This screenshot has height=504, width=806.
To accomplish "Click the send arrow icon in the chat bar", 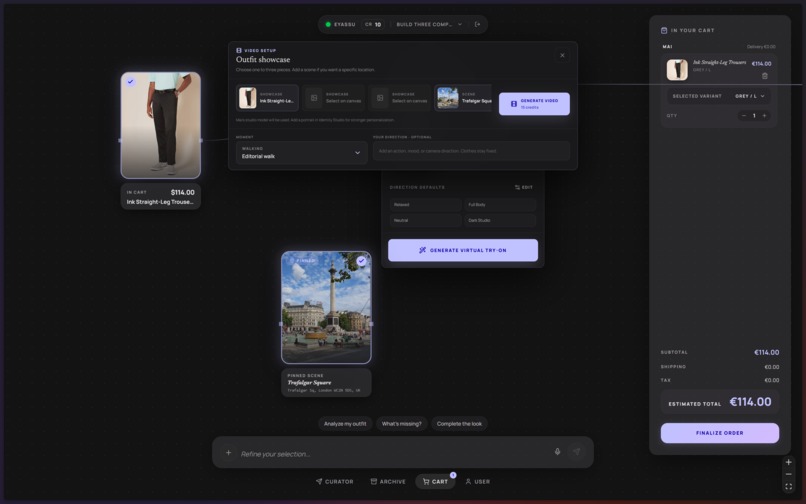I will pyautogui.click(x=576, y=452).
